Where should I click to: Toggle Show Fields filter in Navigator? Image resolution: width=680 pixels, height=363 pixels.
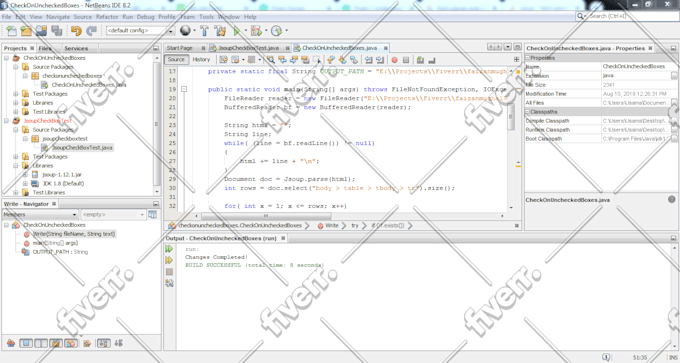pyautogui.click(x=26, y=343)
